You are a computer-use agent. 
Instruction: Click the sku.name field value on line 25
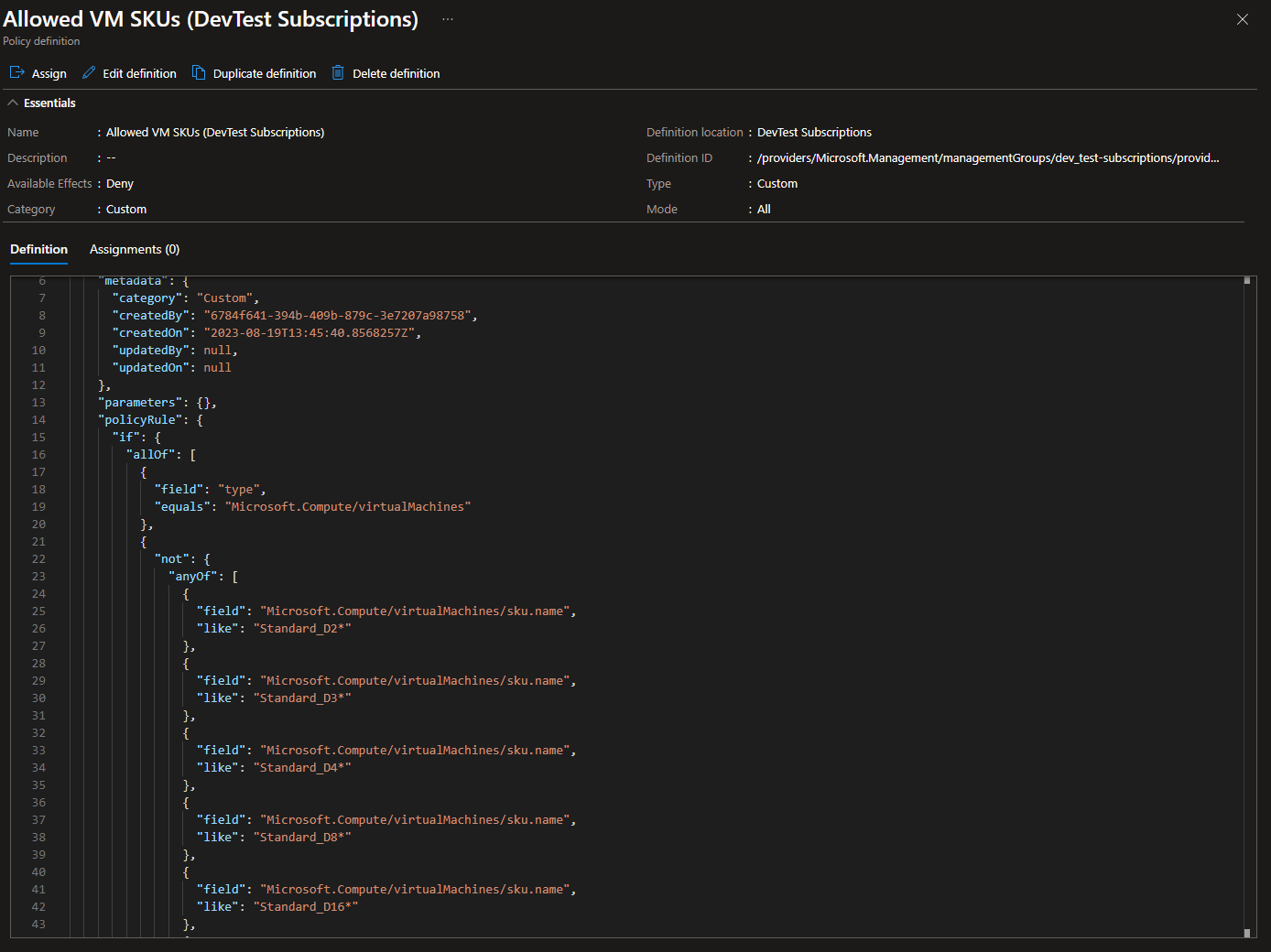[415, 611]
